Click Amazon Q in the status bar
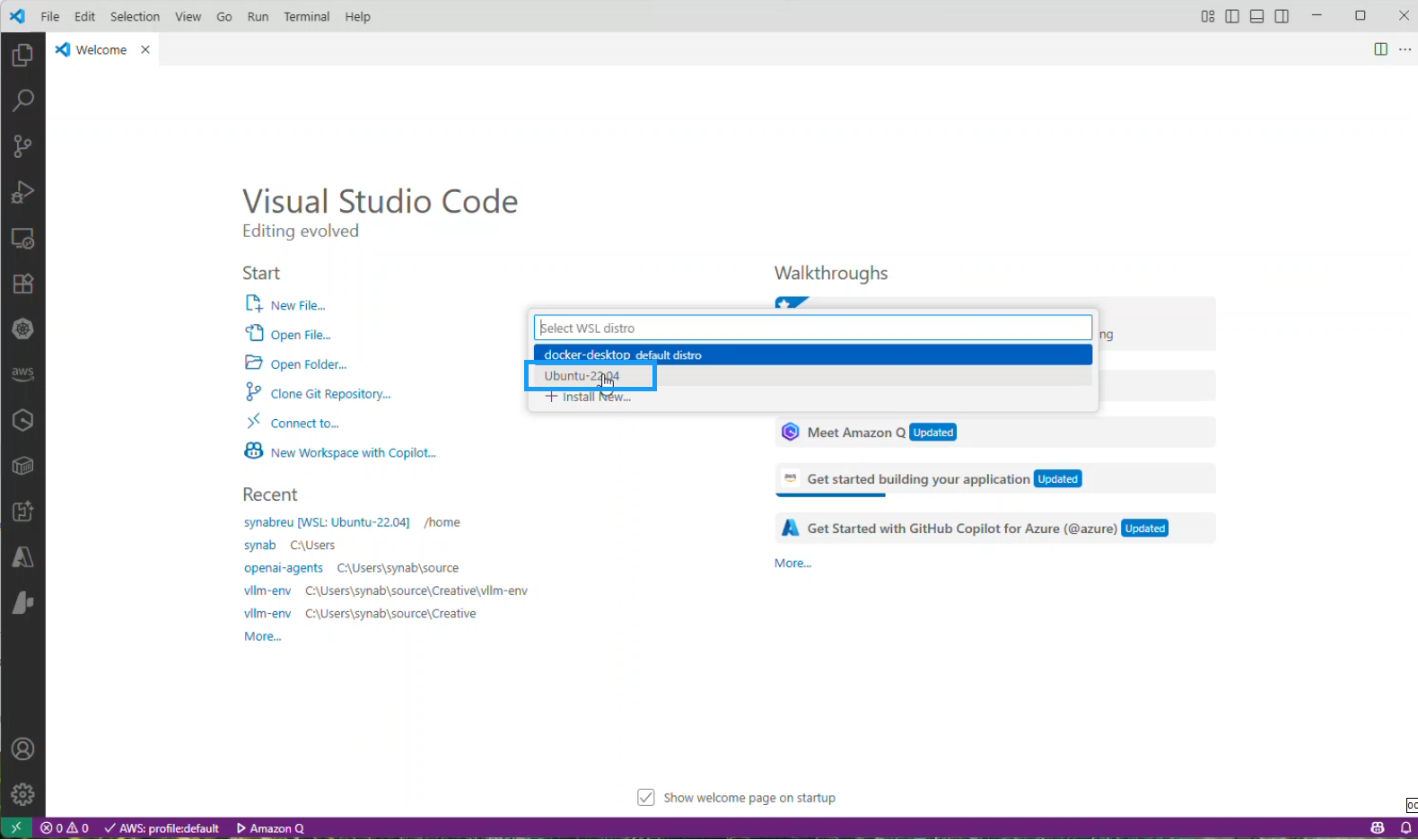This screenshot has width=1418, height=840. point(270,828)
